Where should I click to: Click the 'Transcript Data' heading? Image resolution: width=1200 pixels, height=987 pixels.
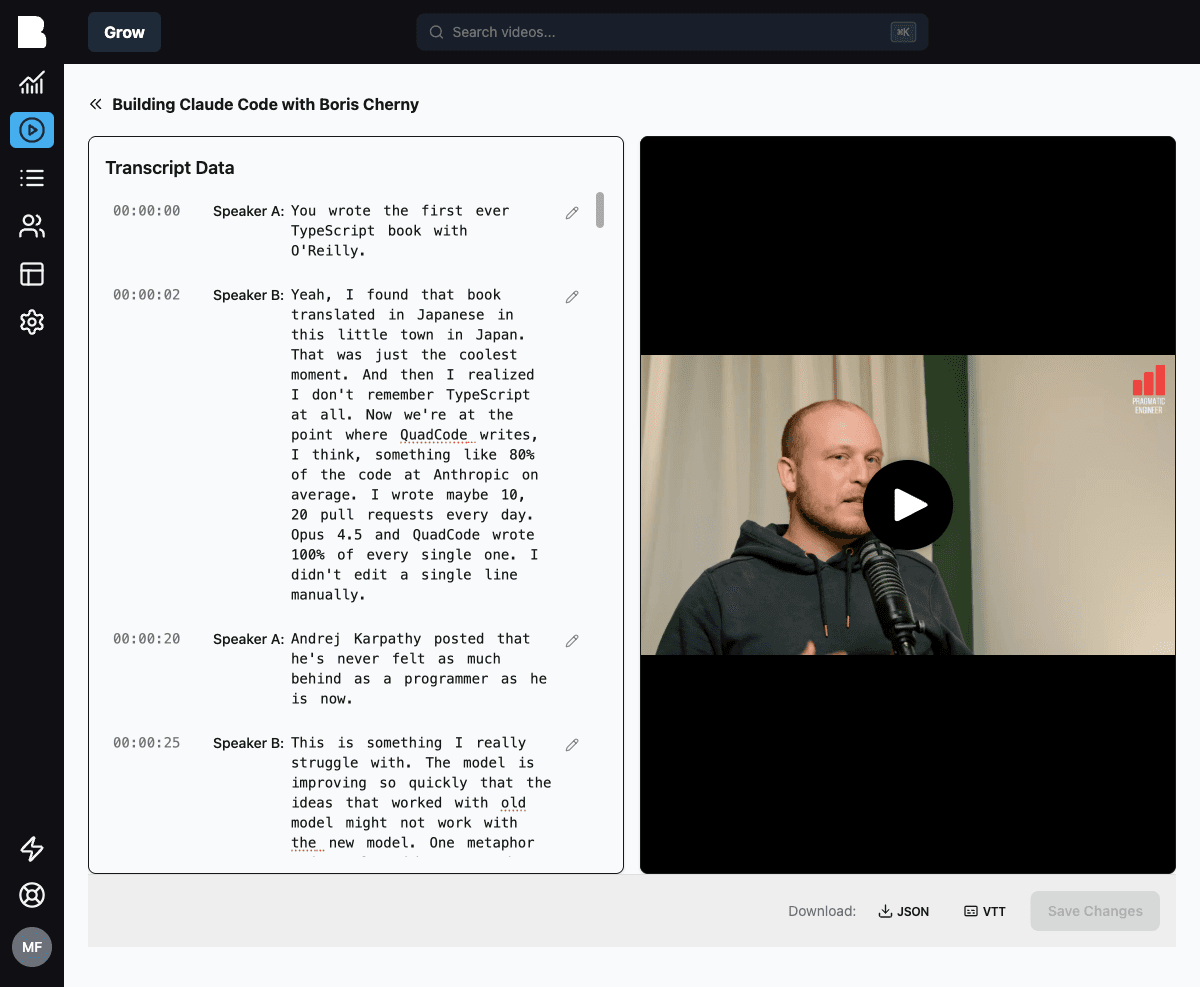tap(170, 168)
